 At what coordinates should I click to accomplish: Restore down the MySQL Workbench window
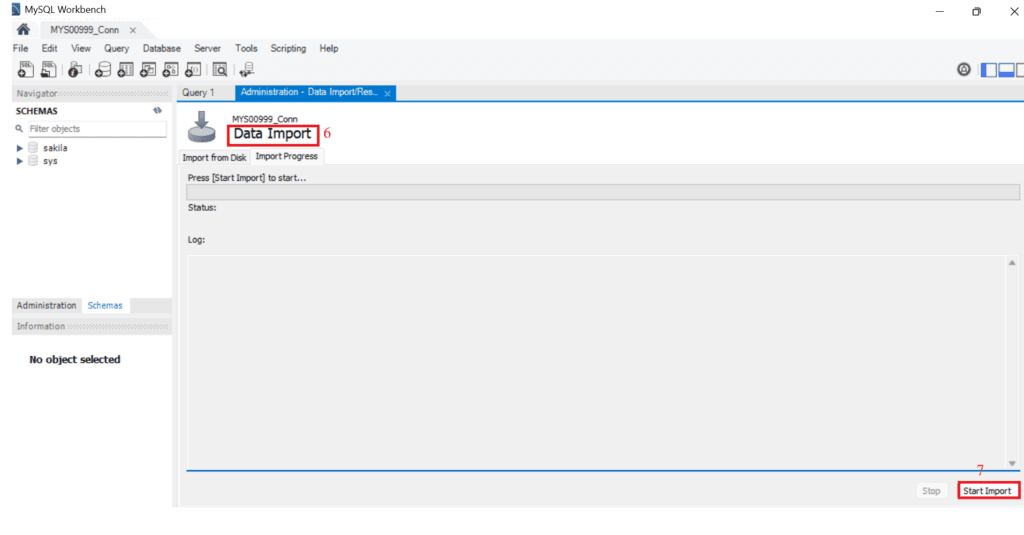tap(976, 11)
